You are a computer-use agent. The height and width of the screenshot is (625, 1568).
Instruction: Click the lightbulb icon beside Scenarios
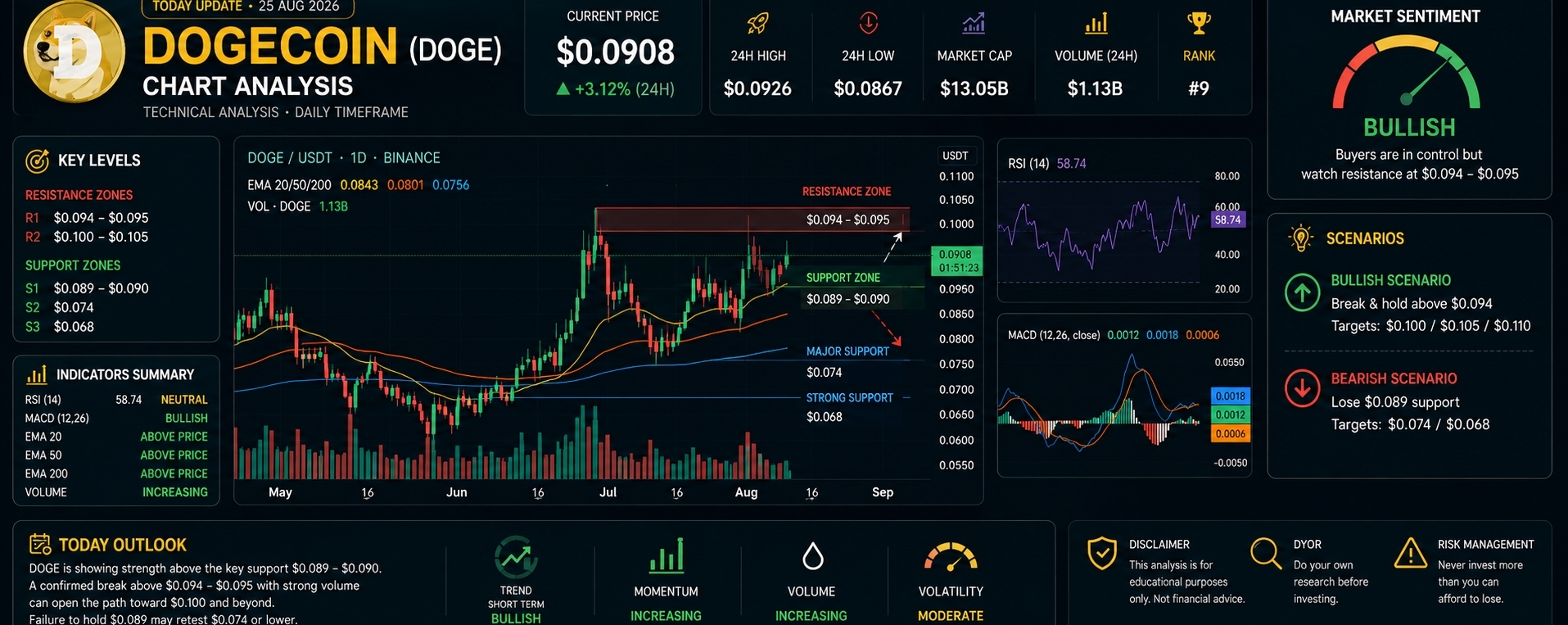pyautogui.click(x=1300, y=238)
